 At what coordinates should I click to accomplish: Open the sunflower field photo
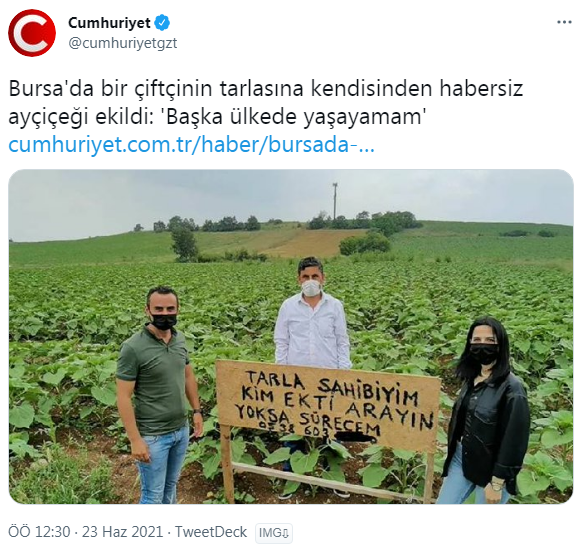[291, 336]
